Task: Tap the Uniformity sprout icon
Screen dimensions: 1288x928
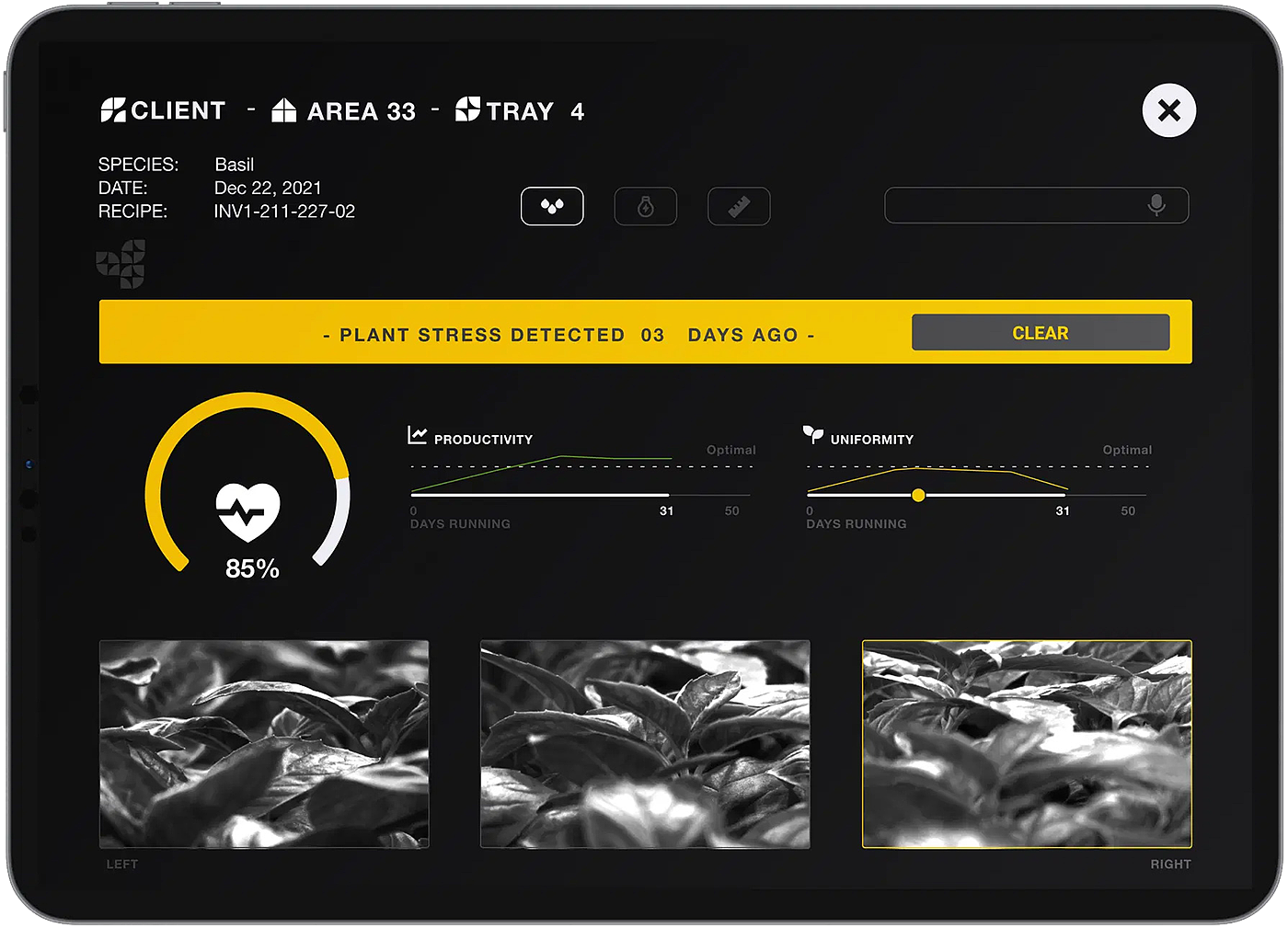Action: click(813, 434)
